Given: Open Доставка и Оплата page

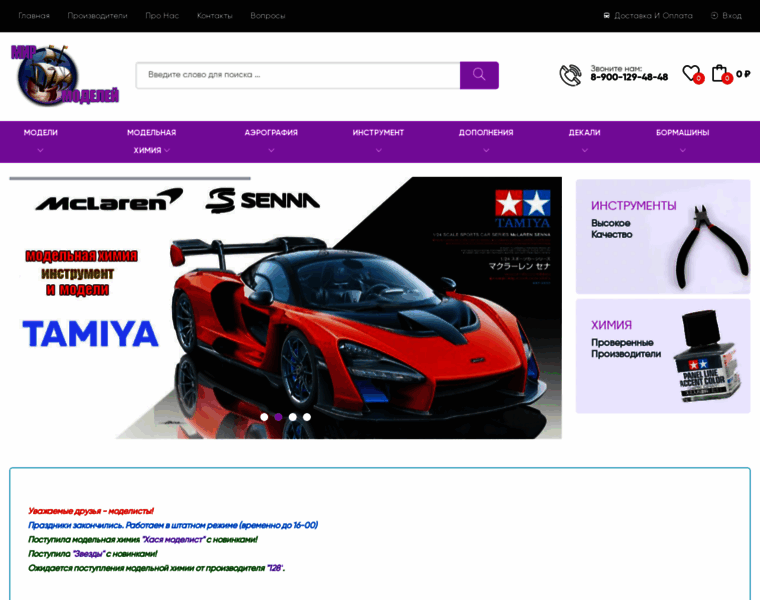Looking at the screenshot, I should coord(647,16).
